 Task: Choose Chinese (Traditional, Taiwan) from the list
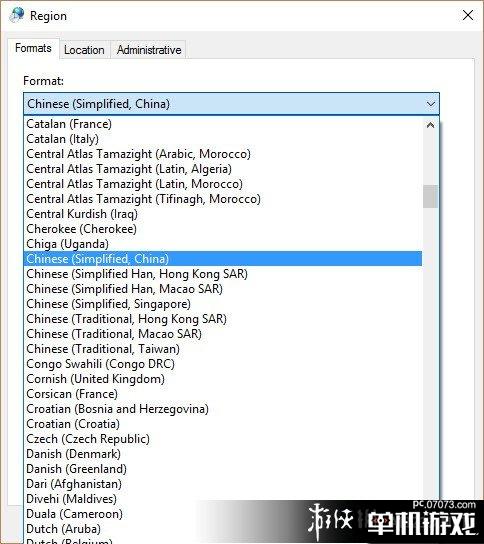coord(103,349)
